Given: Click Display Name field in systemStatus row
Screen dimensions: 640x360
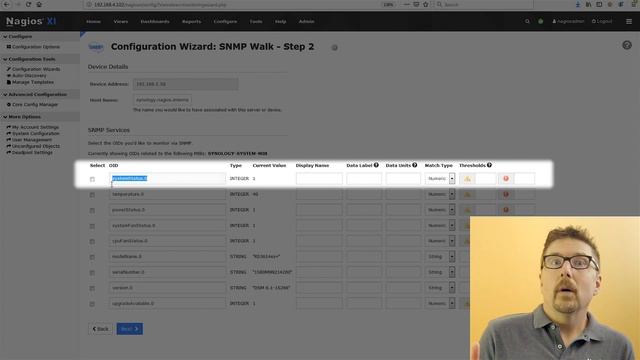Looking at the screenshot, I should pos(319,178).
